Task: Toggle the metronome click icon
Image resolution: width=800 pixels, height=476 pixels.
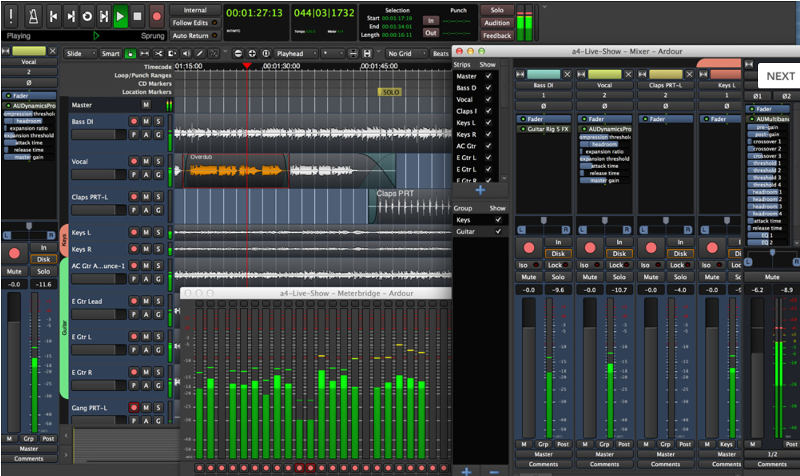Action: point(33,16)
